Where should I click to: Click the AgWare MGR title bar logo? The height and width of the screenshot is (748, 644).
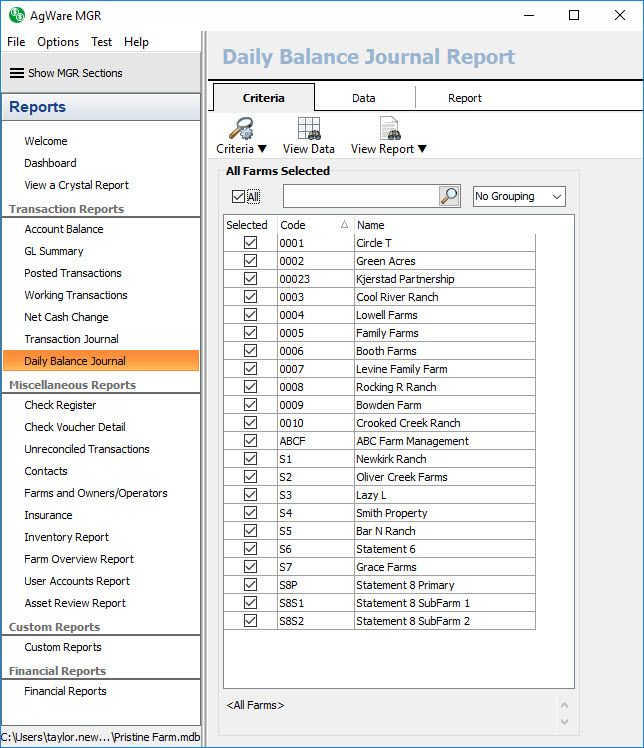point(16,15)
